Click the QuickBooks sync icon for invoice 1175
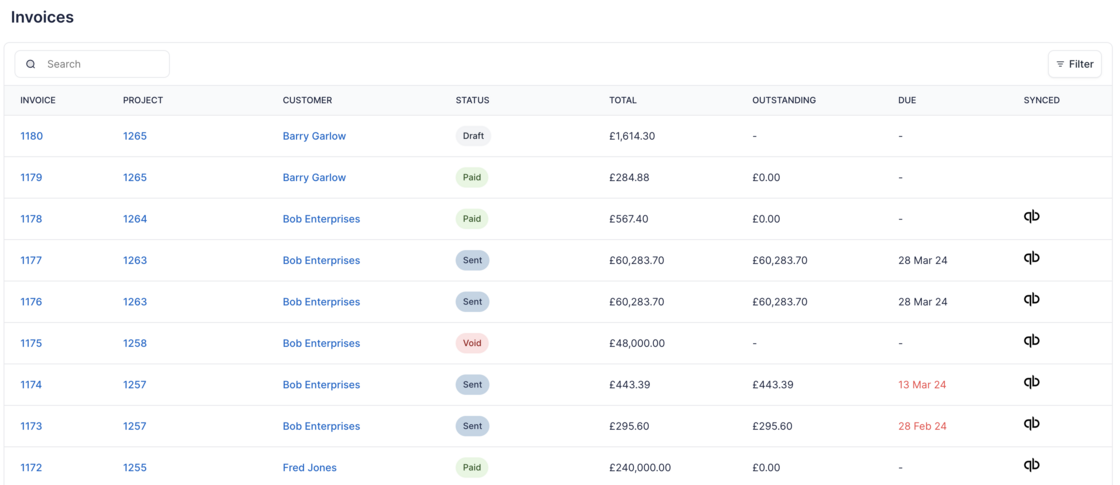 (x=1031, y=341)
